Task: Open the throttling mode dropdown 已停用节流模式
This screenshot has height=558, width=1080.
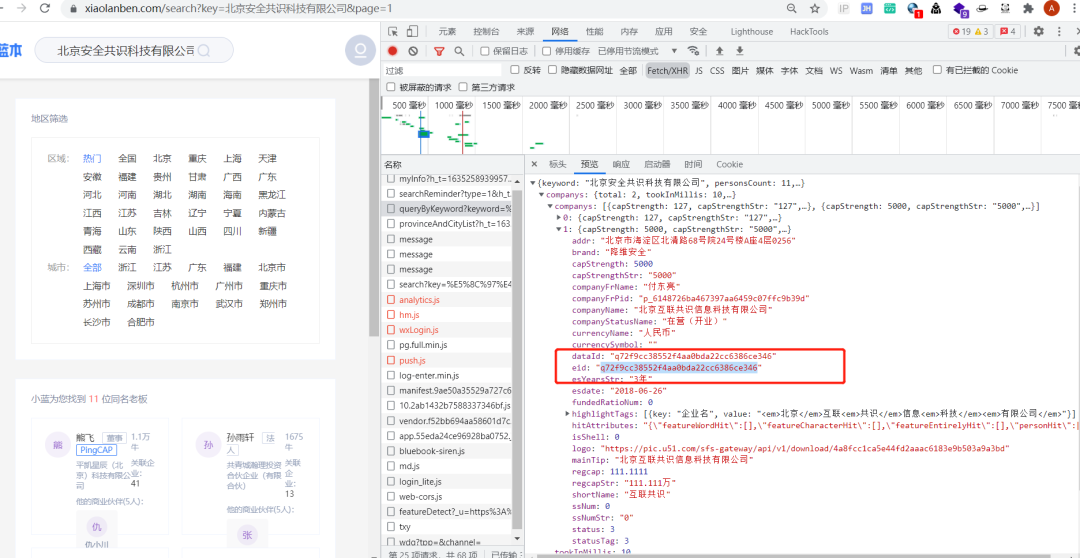Action: 637,51
